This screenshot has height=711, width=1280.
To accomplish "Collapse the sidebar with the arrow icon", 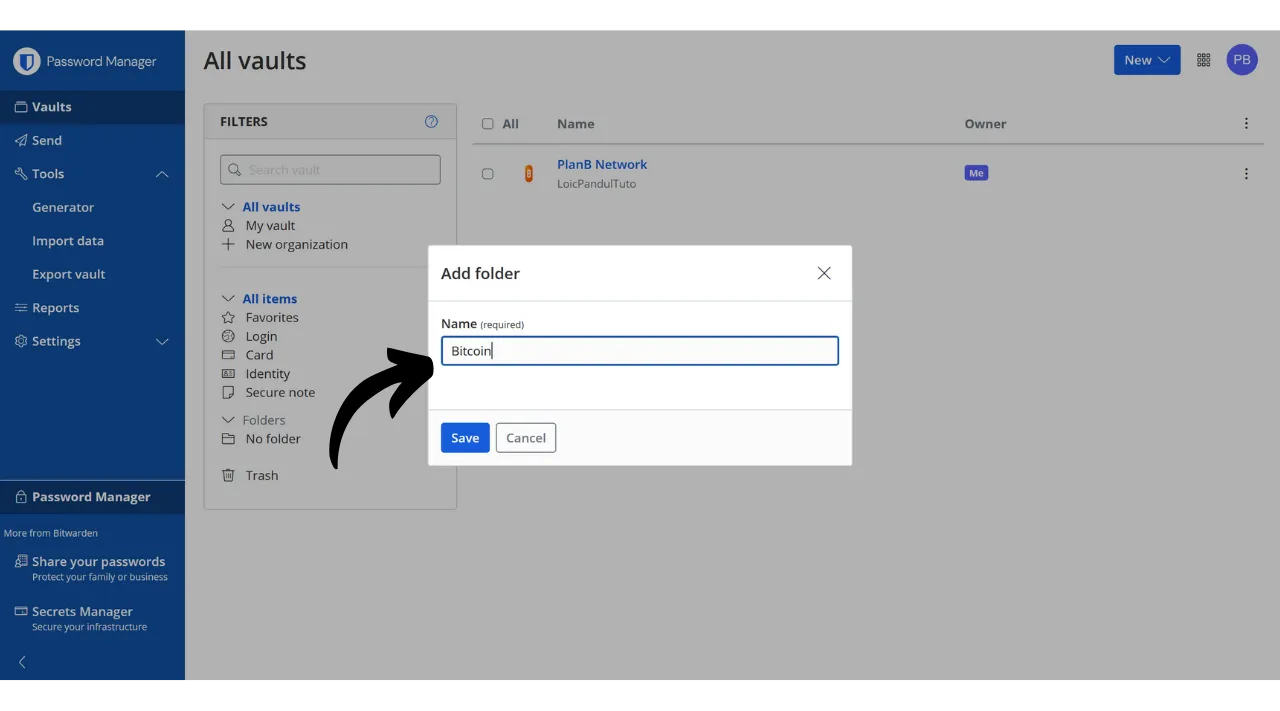I will [x=22, y=662].
